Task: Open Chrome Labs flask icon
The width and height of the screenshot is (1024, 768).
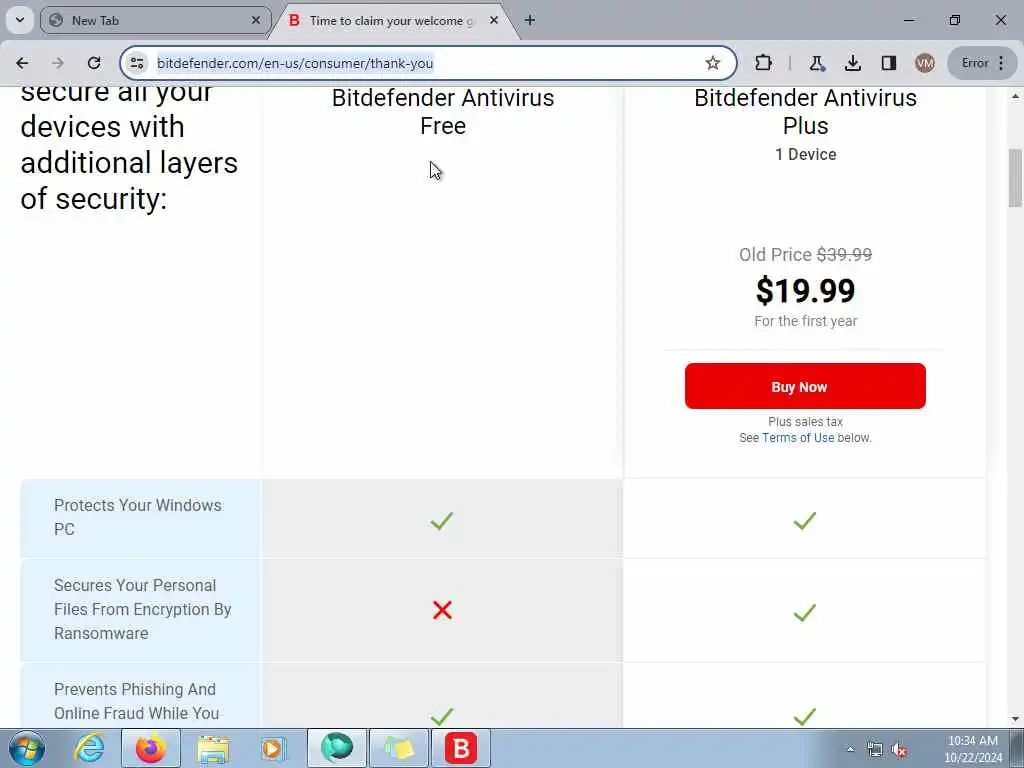Action: tap(816, 63)
